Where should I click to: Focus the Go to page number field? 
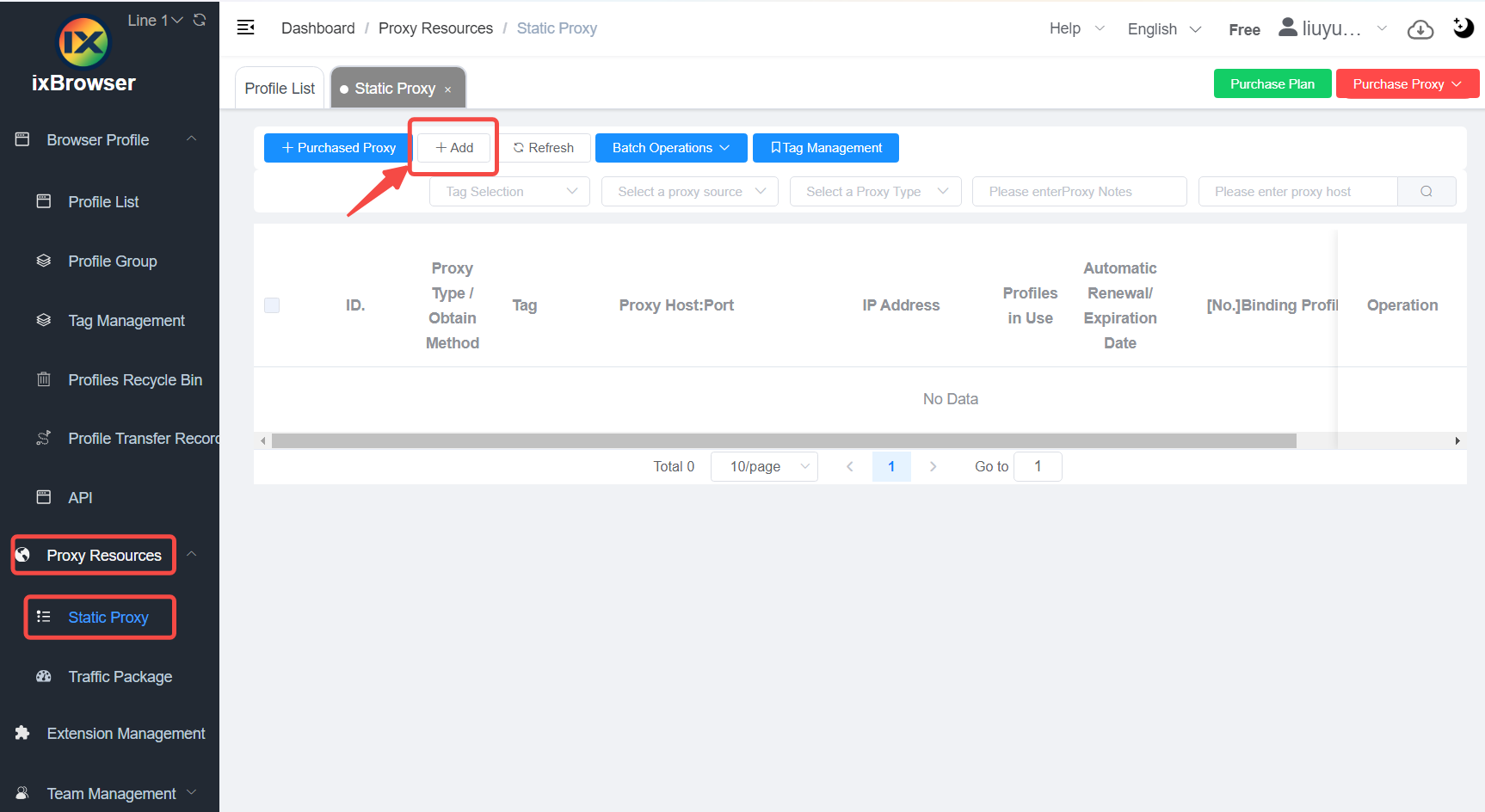pyautogui.click(x=1038, y=466)
